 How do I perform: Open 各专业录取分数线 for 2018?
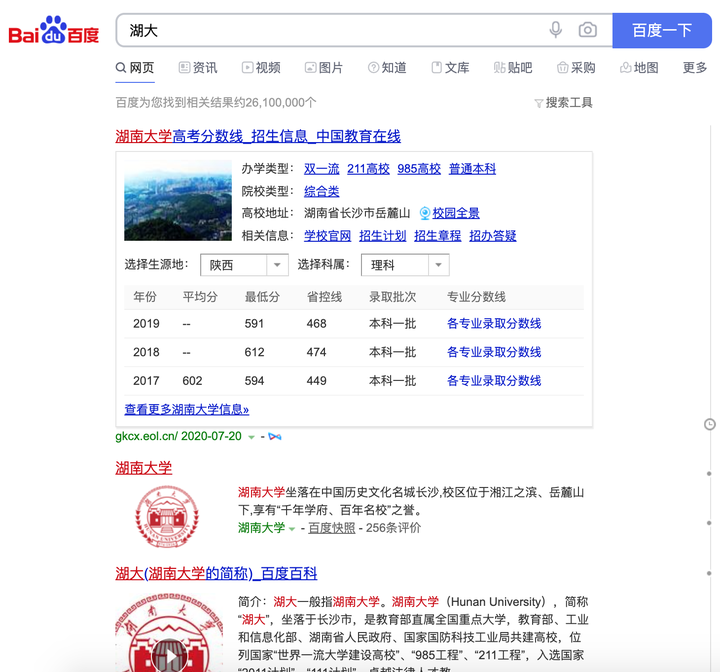coord(494,352)
